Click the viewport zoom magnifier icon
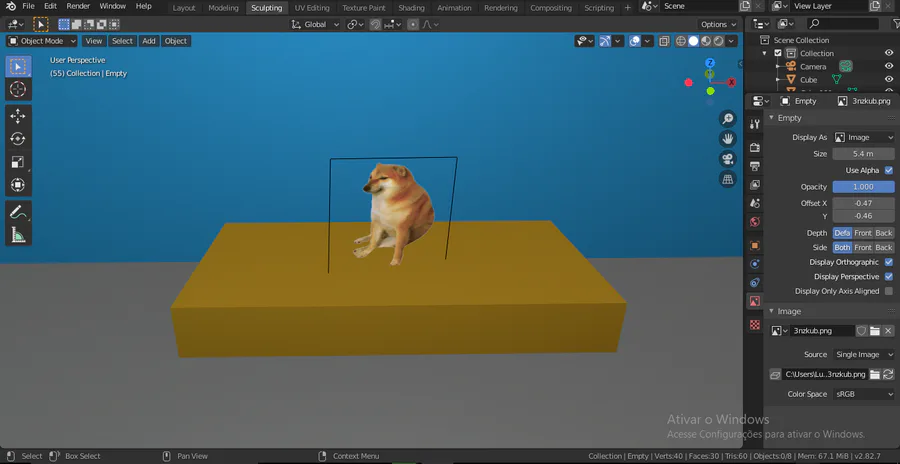Screen dimensions: 900x464 [728, 119]
